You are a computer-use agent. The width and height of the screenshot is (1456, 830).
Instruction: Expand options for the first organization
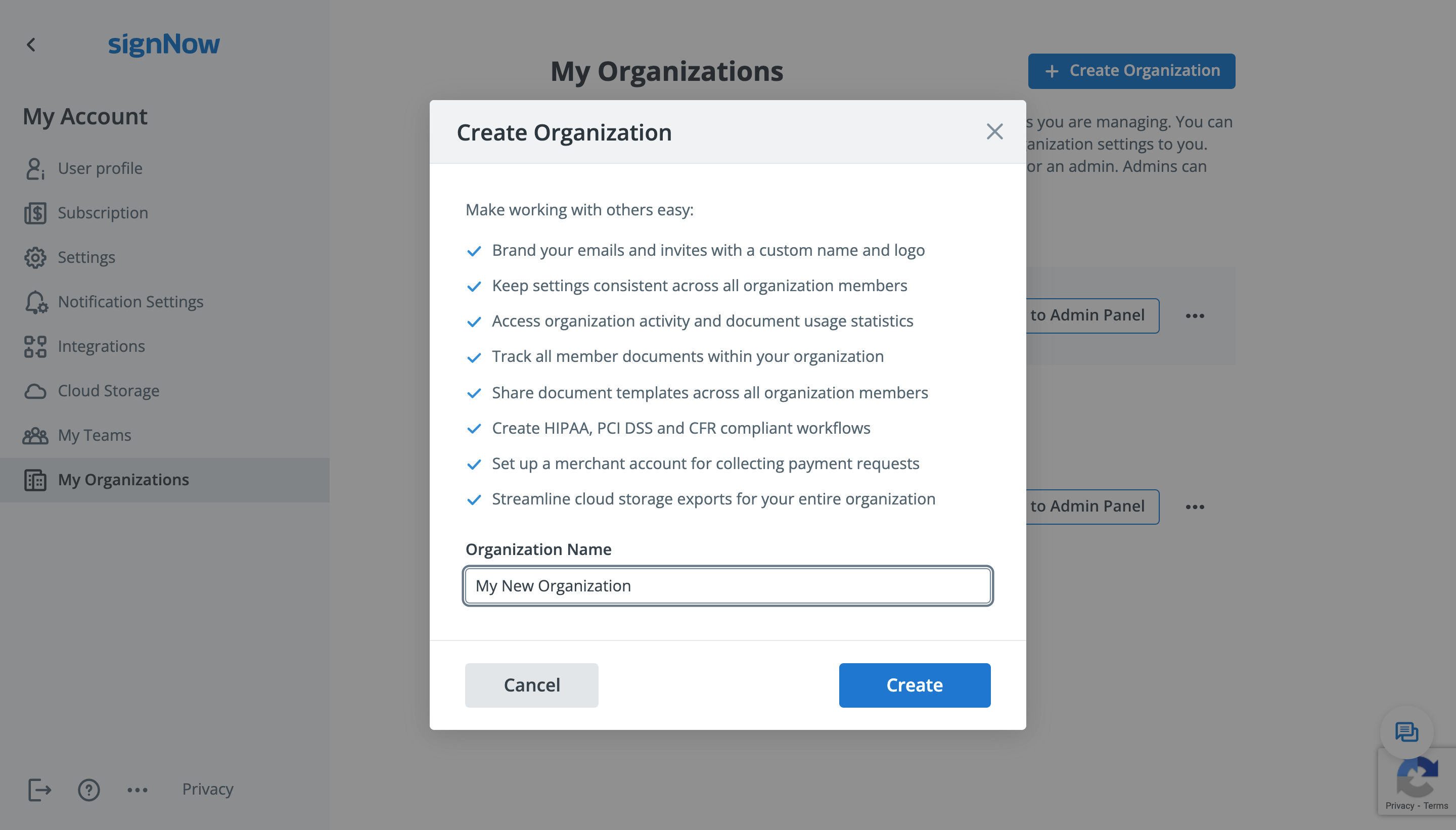(1194, 316)
